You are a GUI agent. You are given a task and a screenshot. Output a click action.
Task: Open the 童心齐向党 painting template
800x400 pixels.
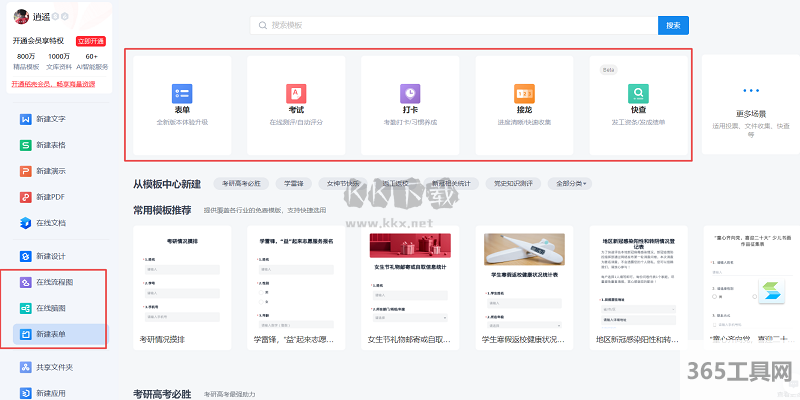pyautogui.click(x=752, y=288)
